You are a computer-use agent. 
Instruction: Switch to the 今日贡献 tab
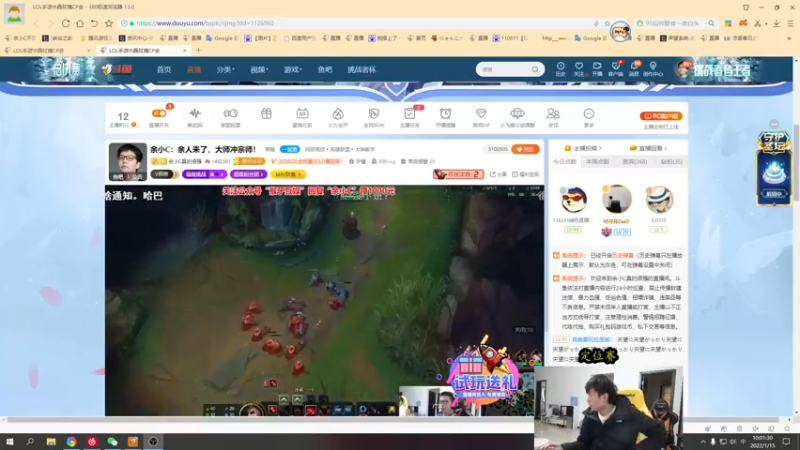click(564, 161)
